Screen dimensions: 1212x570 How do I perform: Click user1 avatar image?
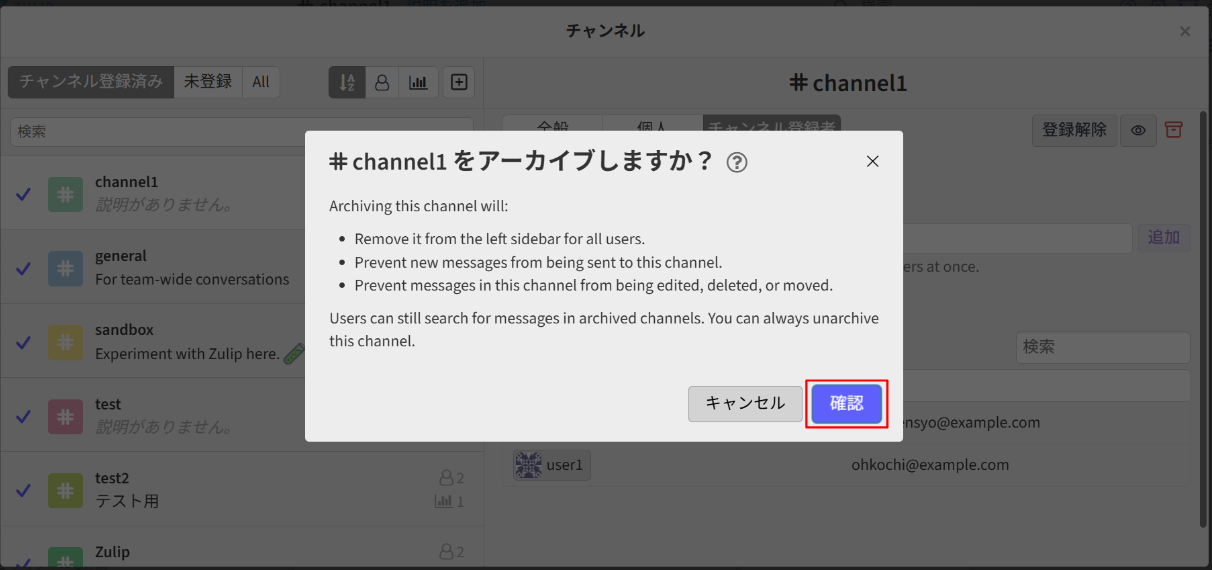click(528, 465)
